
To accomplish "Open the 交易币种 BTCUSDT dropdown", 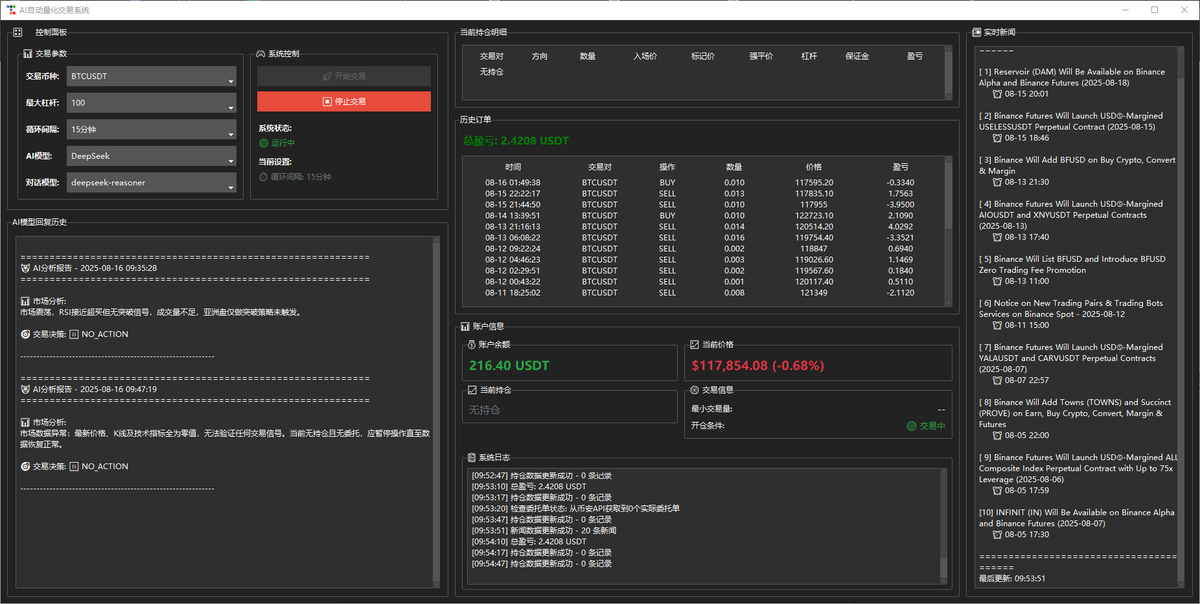I will pos(151,77).
